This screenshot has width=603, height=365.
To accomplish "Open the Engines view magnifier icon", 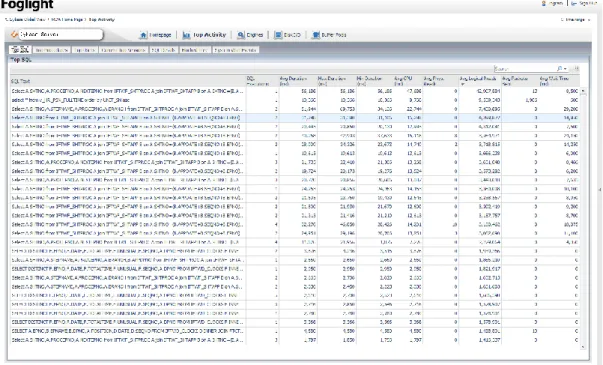I will tap(241, 35).
